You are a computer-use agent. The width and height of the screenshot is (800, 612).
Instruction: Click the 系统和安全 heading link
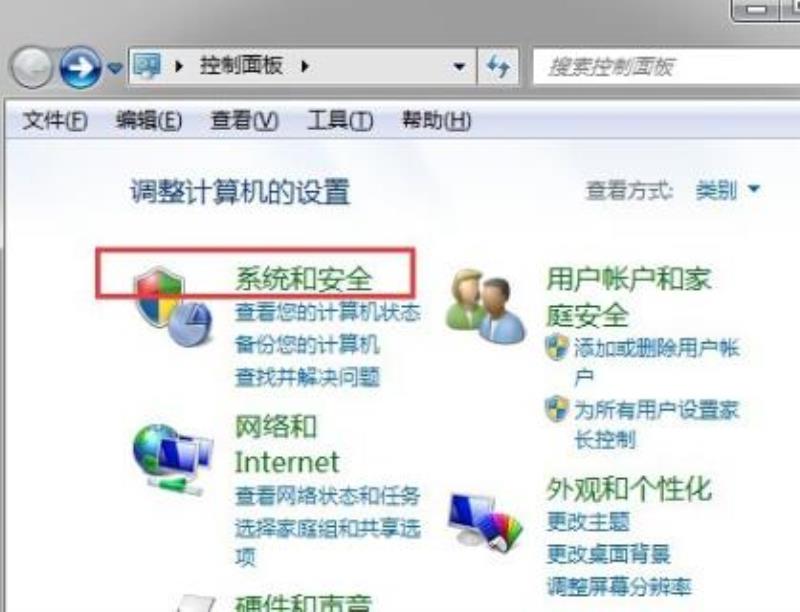[304, 279]
